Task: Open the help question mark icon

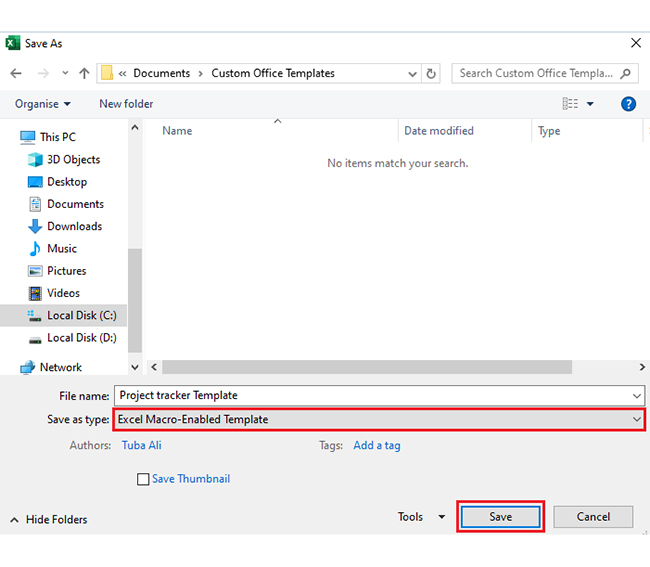Action: (x=628, y=104)
